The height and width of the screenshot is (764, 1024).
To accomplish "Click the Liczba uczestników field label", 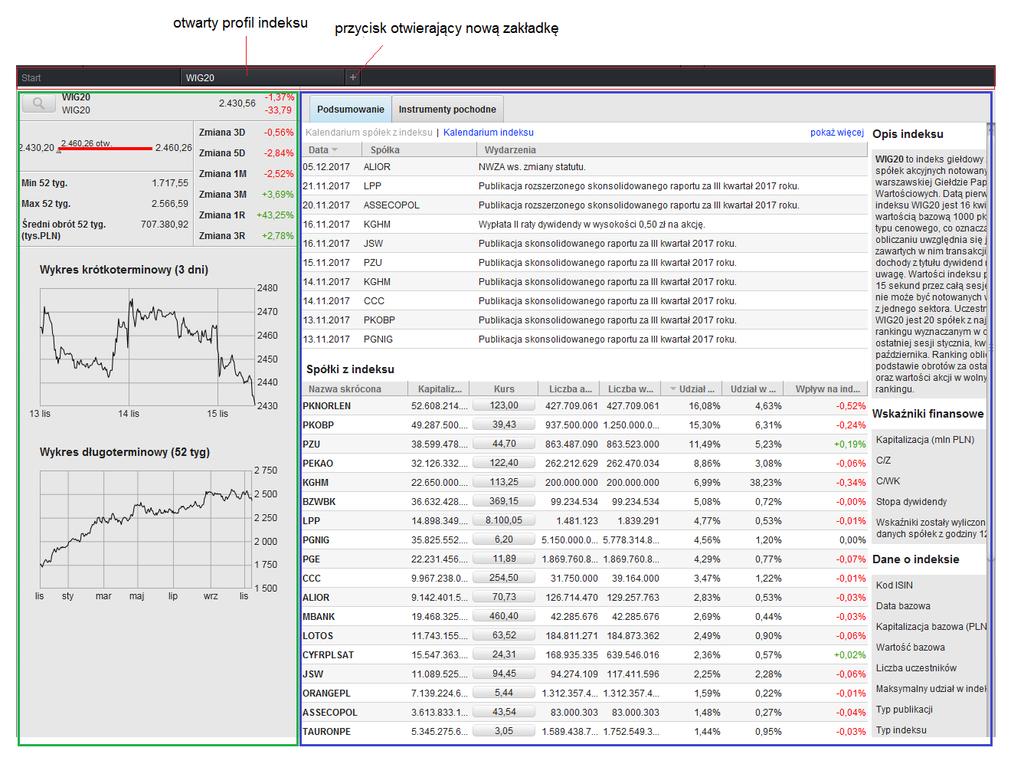I will click(x=916, y=668).
